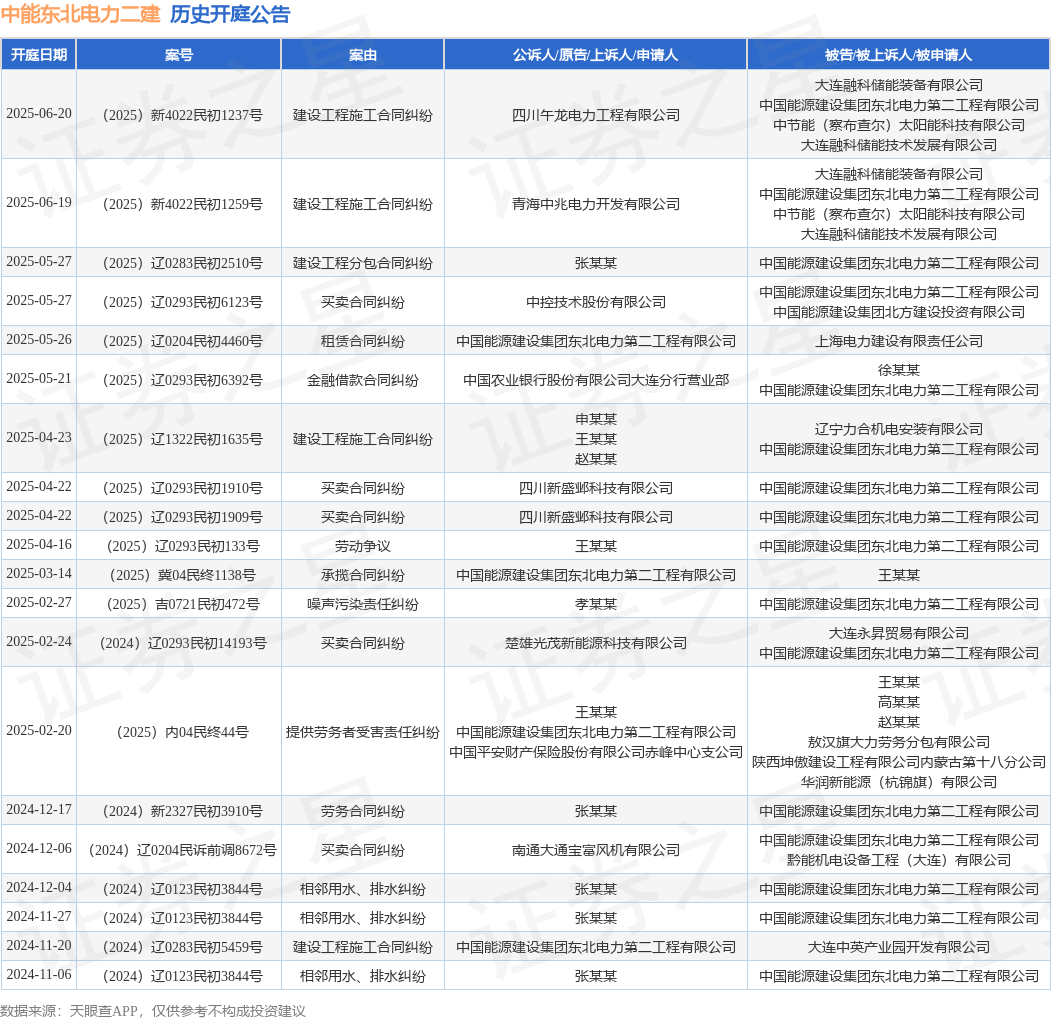Click cause 提供劳务者受害责任纠纷
The width and height of the screenshot is (1051, 1020).
[x=363, y=732]
